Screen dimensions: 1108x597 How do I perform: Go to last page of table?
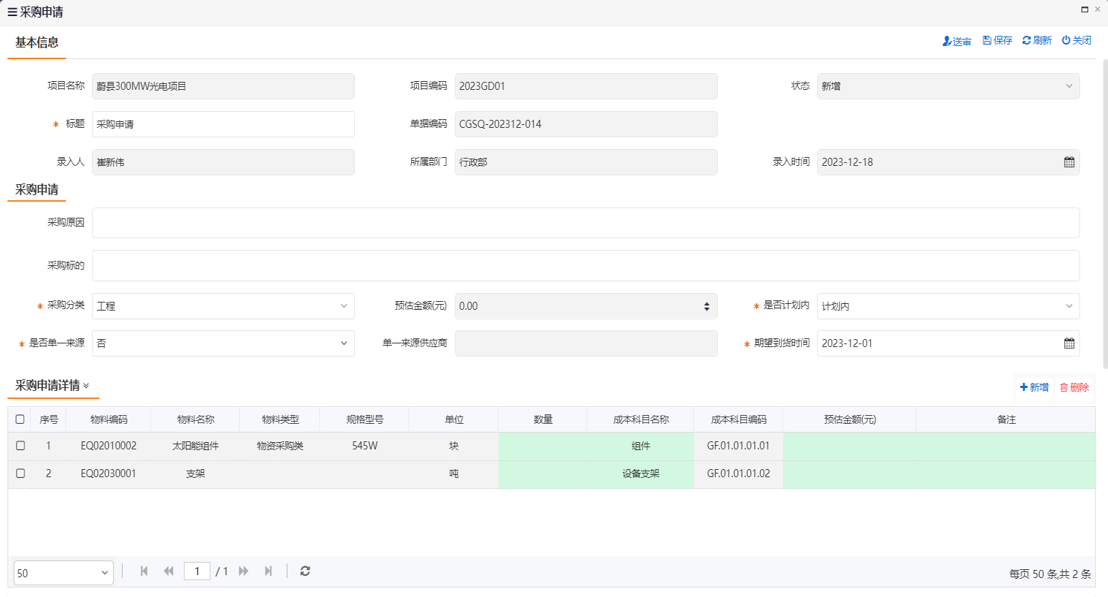(269, 571)
